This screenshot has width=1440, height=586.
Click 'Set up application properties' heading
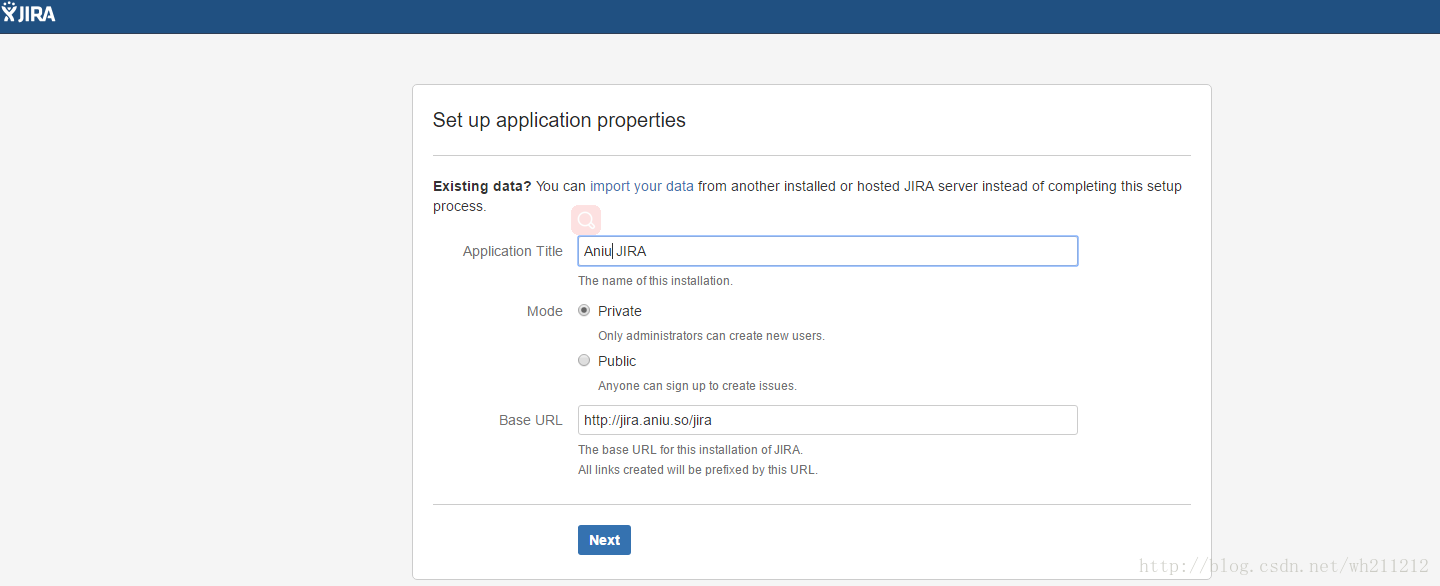[x=559, y=120]
